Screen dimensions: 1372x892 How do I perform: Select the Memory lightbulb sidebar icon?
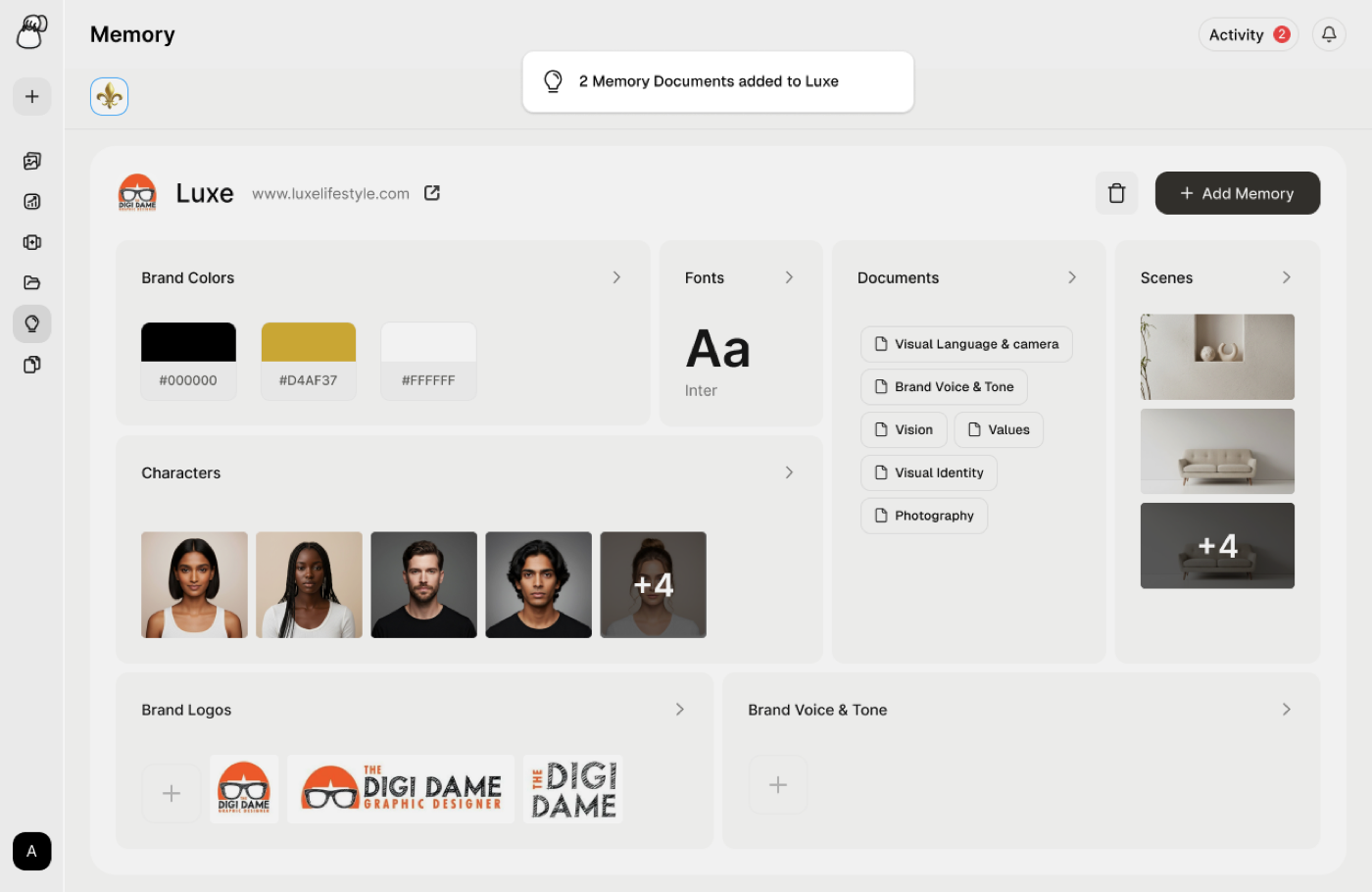[x=32, y=323]
